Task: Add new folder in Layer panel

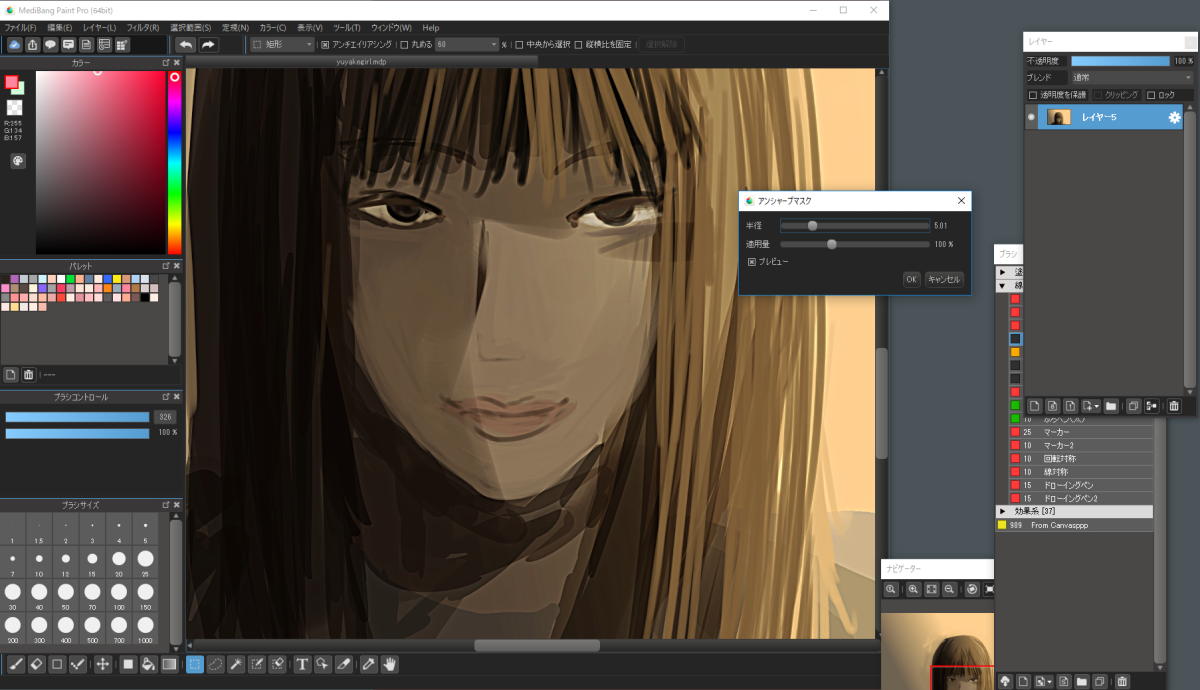Action: pos(1111,406)
